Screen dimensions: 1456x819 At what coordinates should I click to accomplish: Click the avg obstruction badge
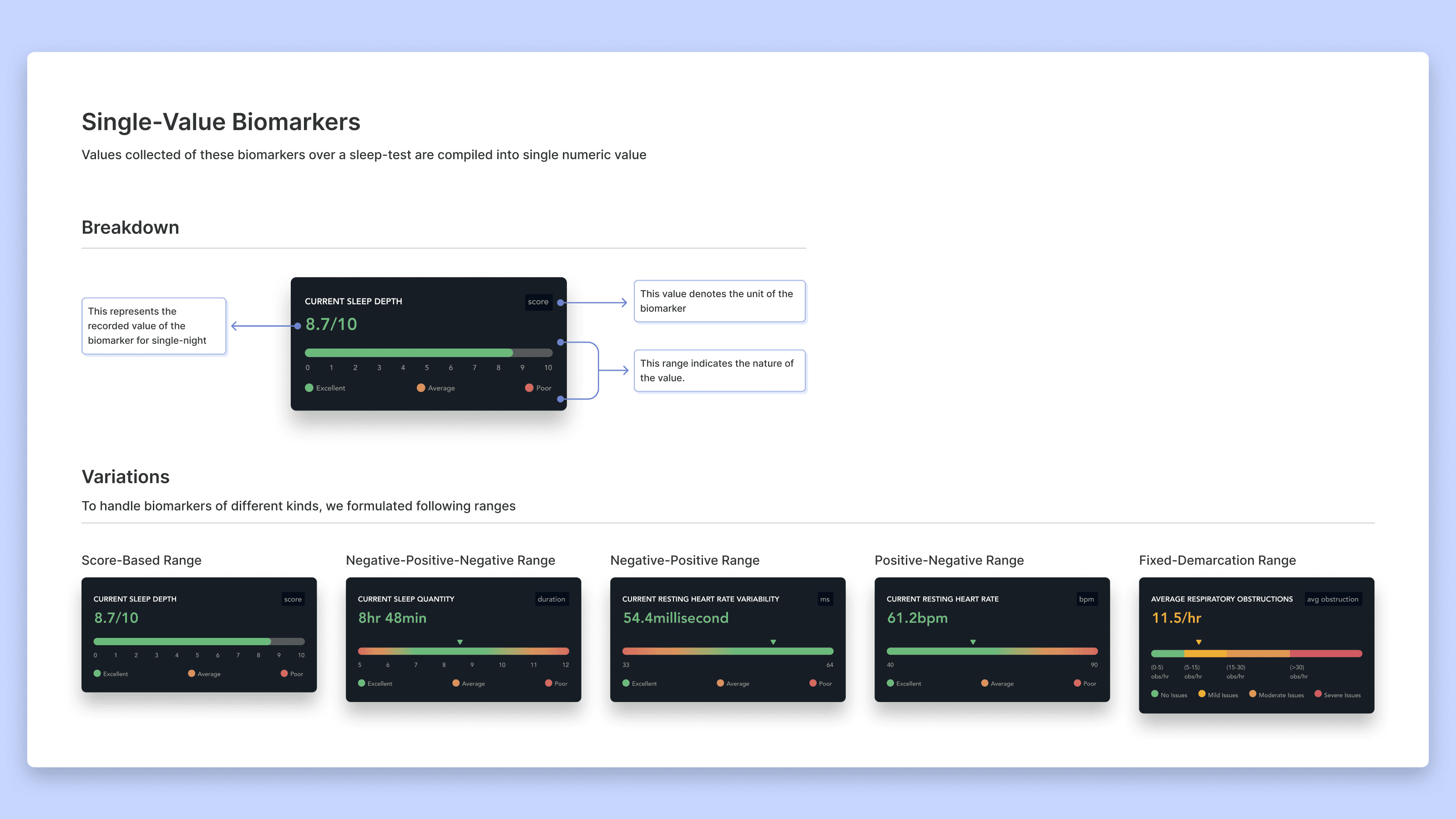[x=1332, y=599]
